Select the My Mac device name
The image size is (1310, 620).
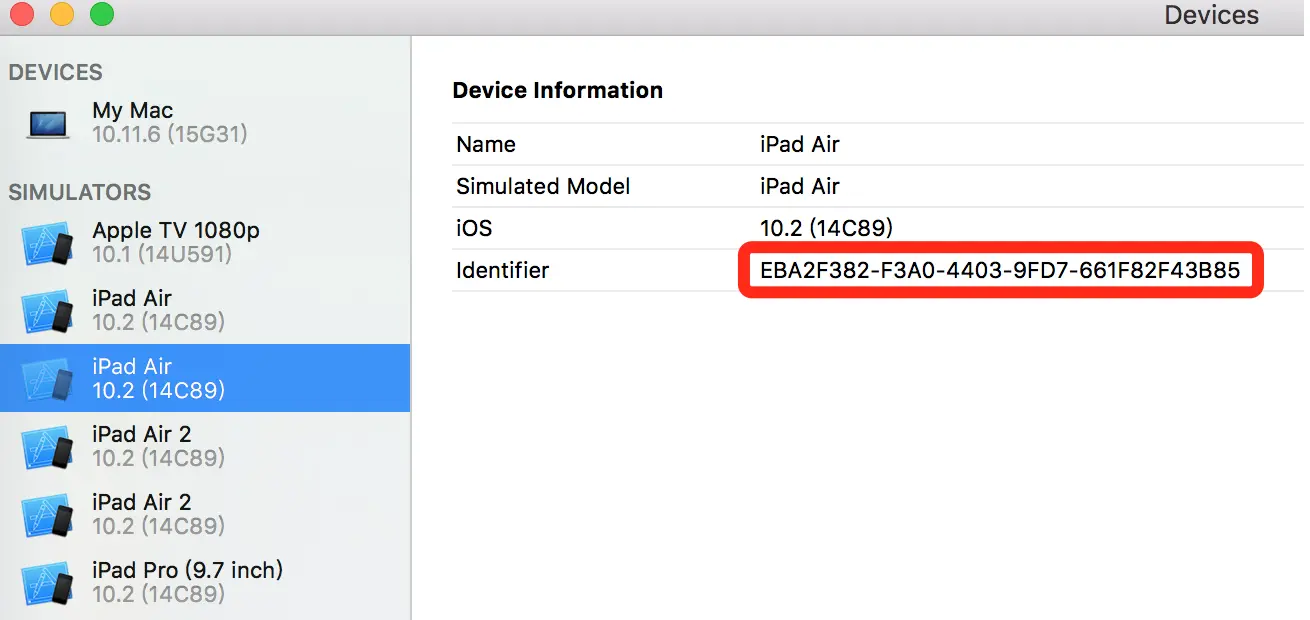(x=133, y=111)
